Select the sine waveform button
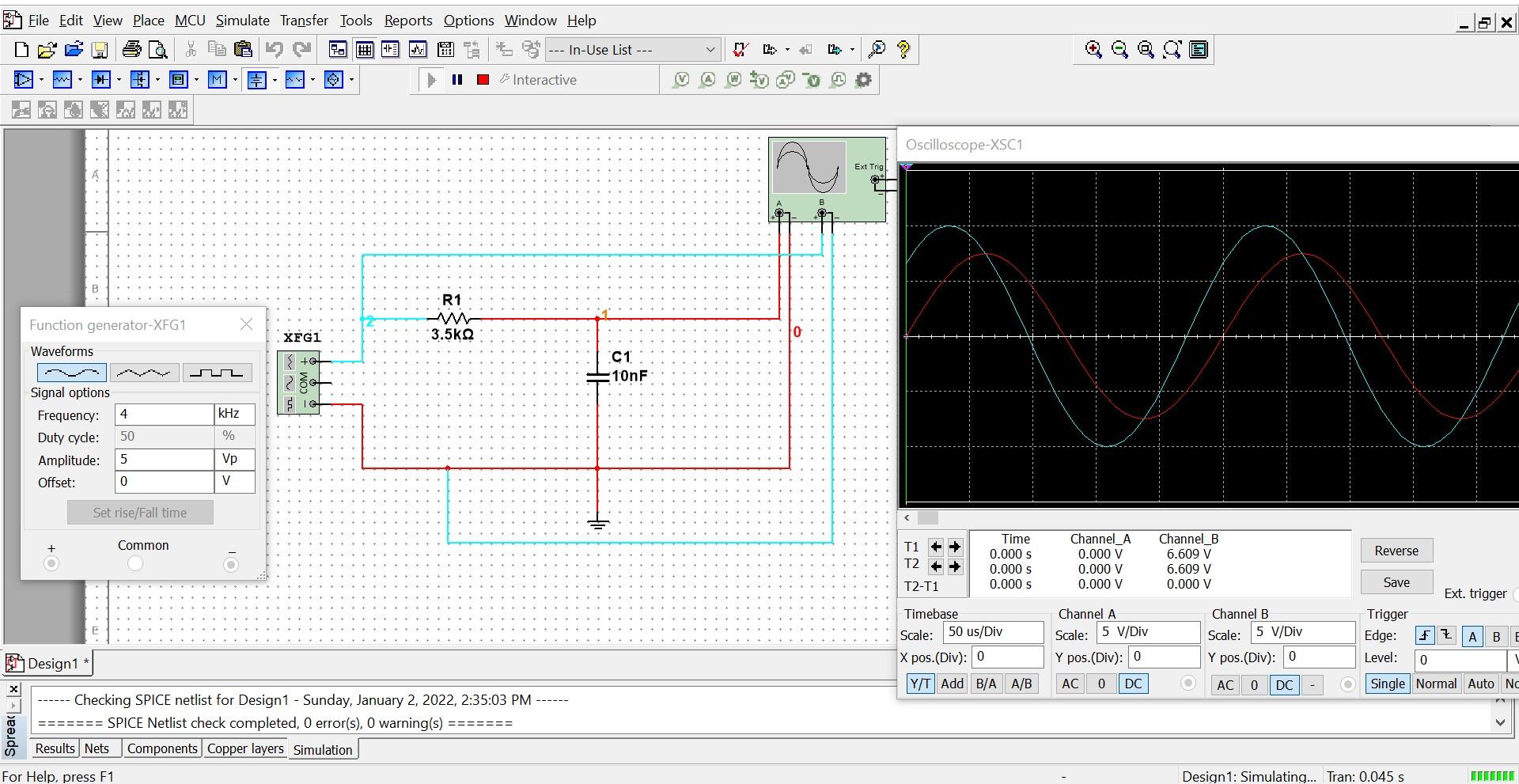Image resolution: width=1519 pixels, height=784 pixels. tap(71, 373)
